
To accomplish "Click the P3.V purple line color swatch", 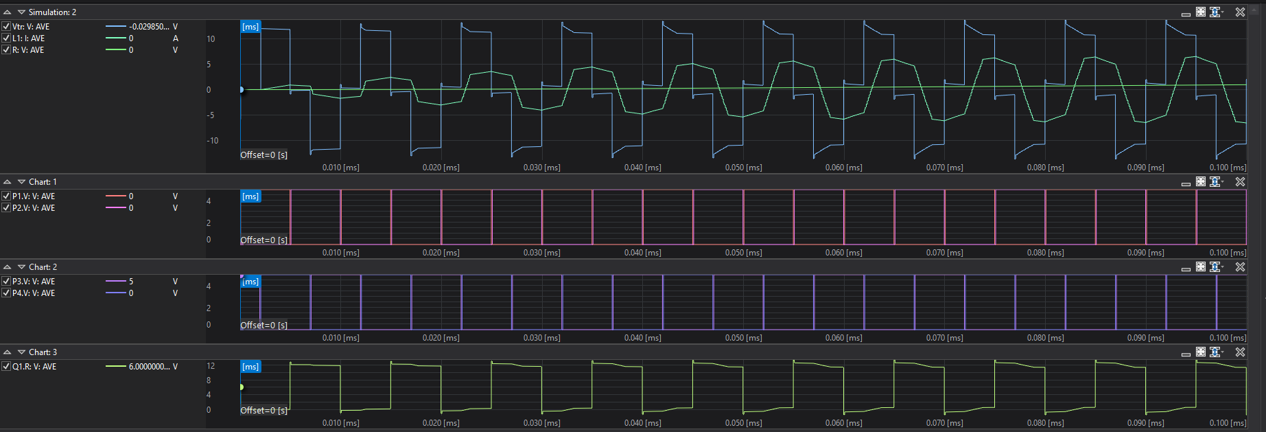I will 115,282.
